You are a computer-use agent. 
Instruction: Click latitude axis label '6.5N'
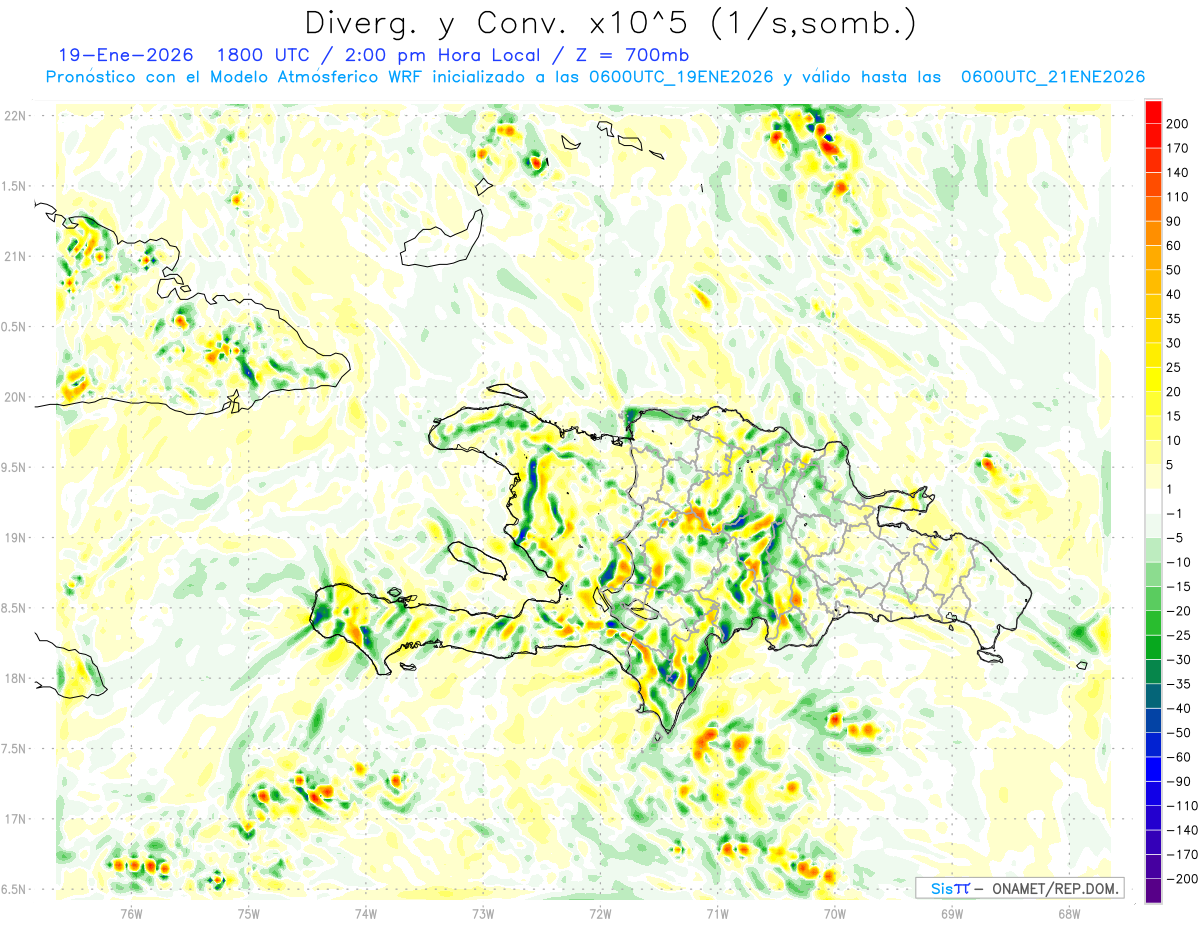[14, 889]
